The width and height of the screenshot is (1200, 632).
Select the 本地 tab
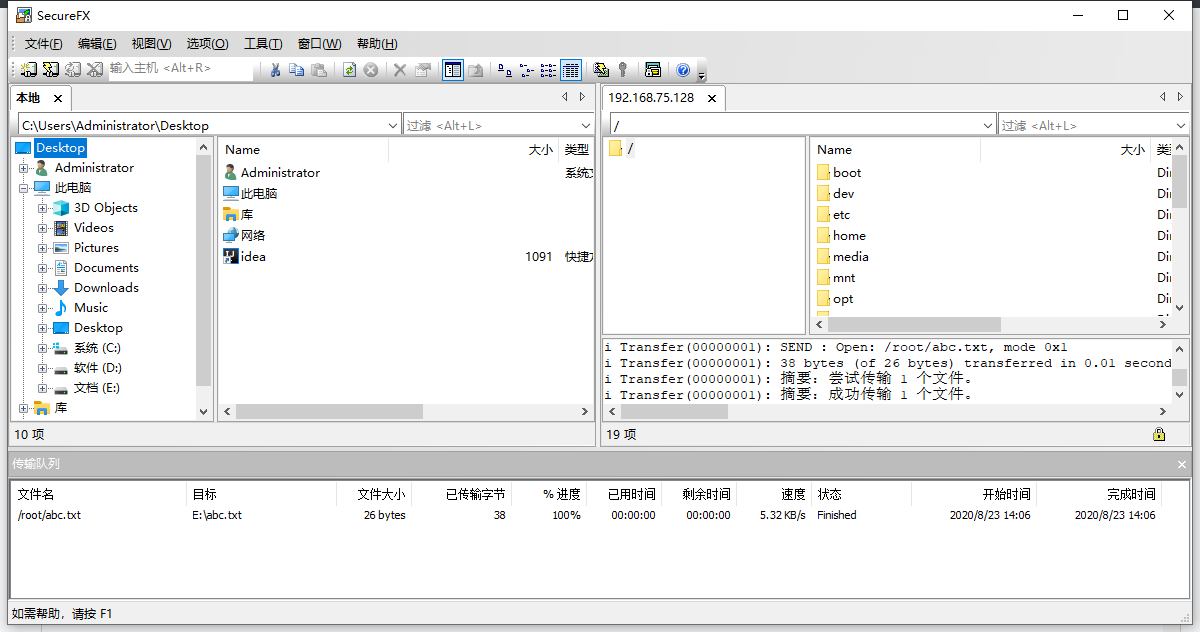point(28,98)
